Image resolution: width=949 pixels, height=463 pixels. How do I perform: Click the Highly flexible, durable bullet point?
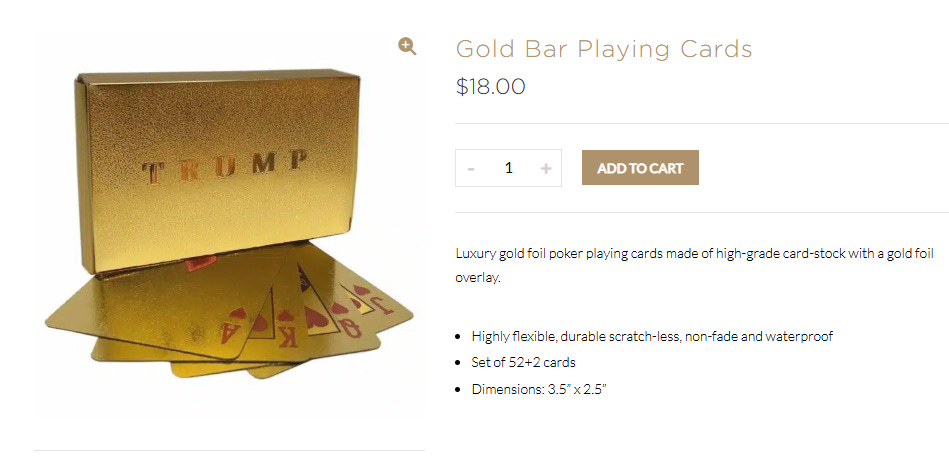point(652,336)
